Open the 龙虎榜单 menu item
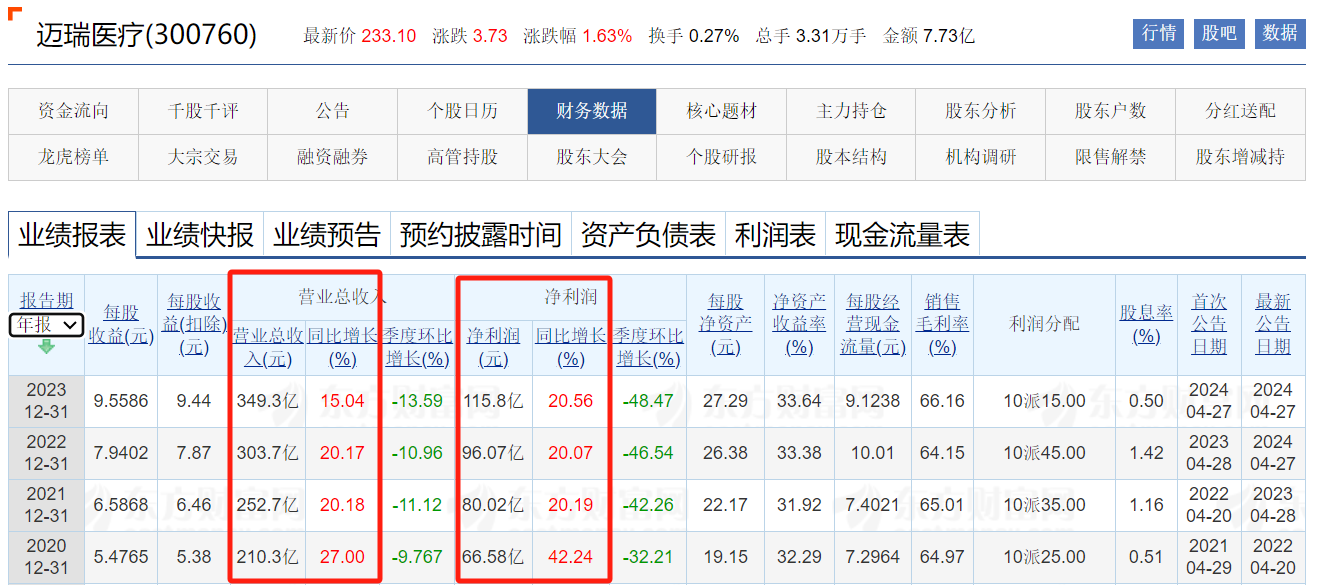The image size is (1317, 585). (x=73, y=157)
